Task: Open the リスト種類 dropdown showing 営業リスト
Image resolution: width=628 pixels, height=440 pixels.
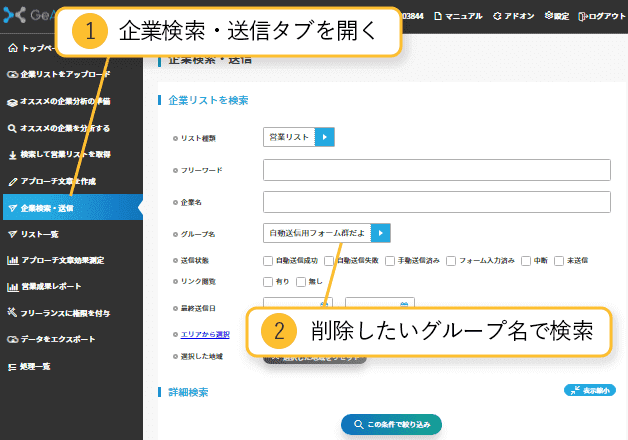Action: click(x=299, y=137)
